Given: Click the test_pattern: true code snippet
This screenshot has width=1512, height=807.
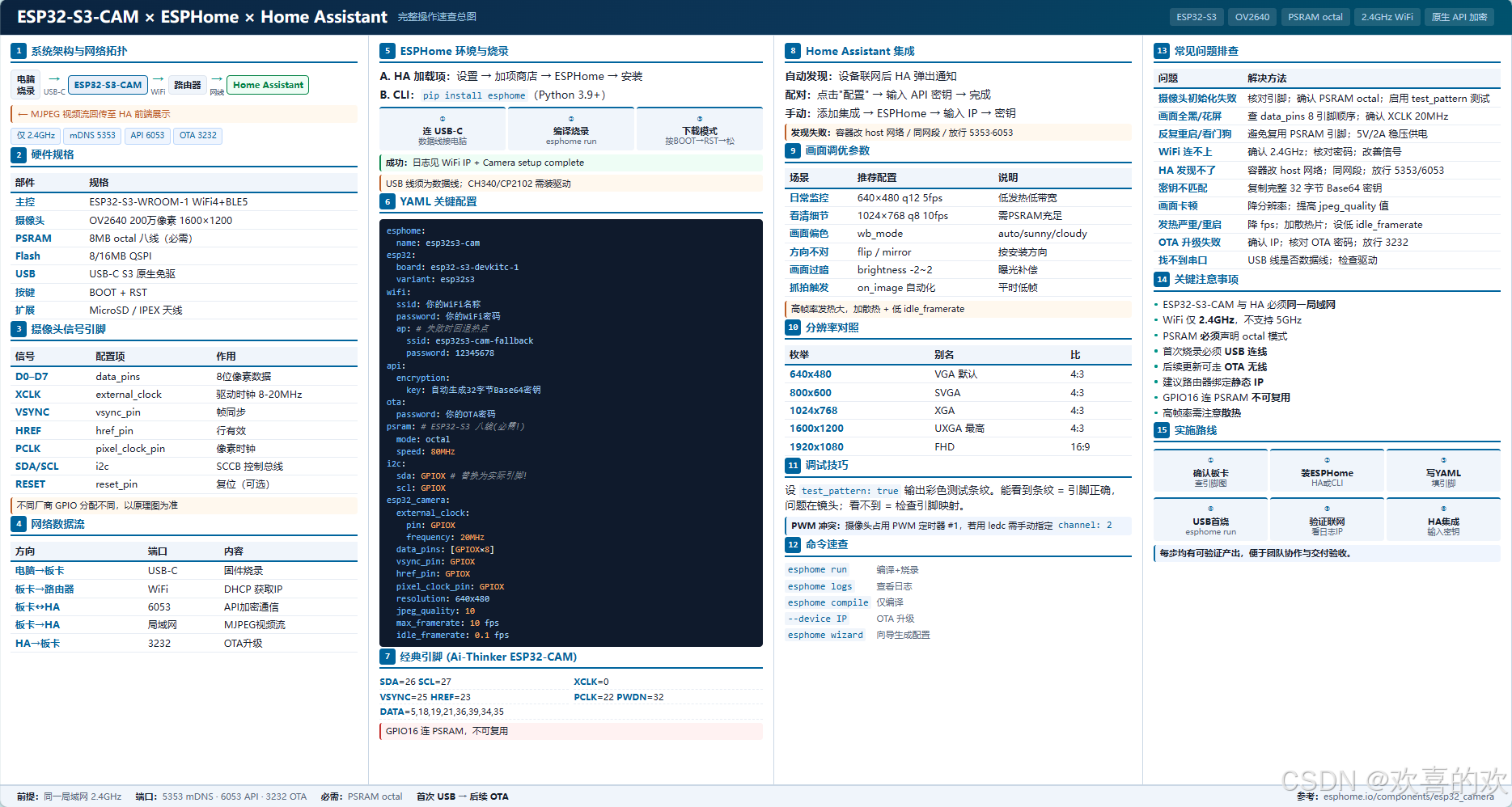Looking at the screenshot, I should click(849, 491).
